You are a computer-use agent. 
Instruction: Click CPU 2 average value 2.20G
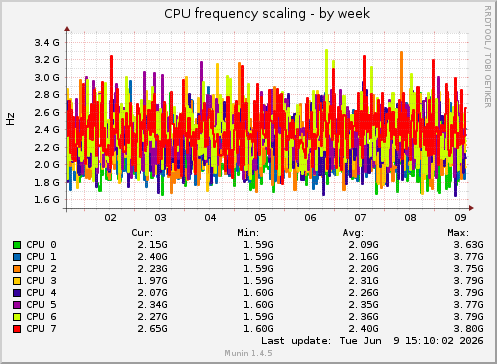coord(364,269)
